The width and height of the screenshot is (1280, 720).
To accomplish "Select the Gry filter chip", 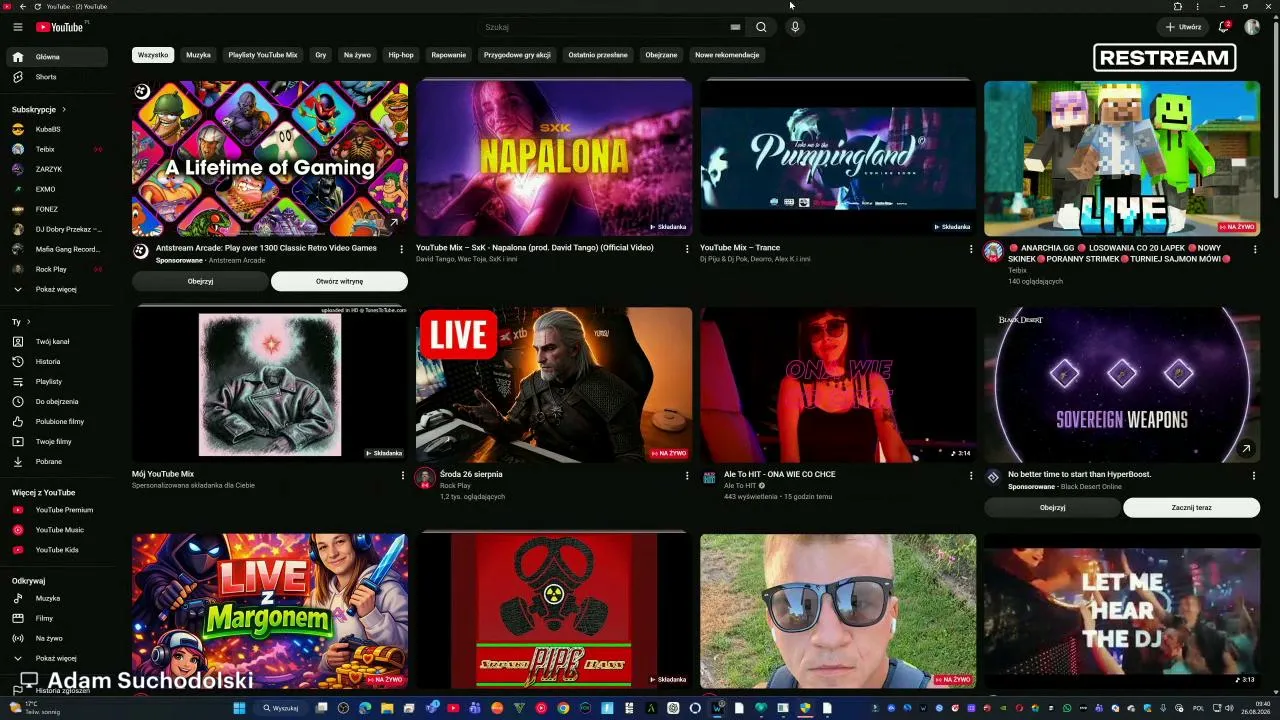I will 321,55.
